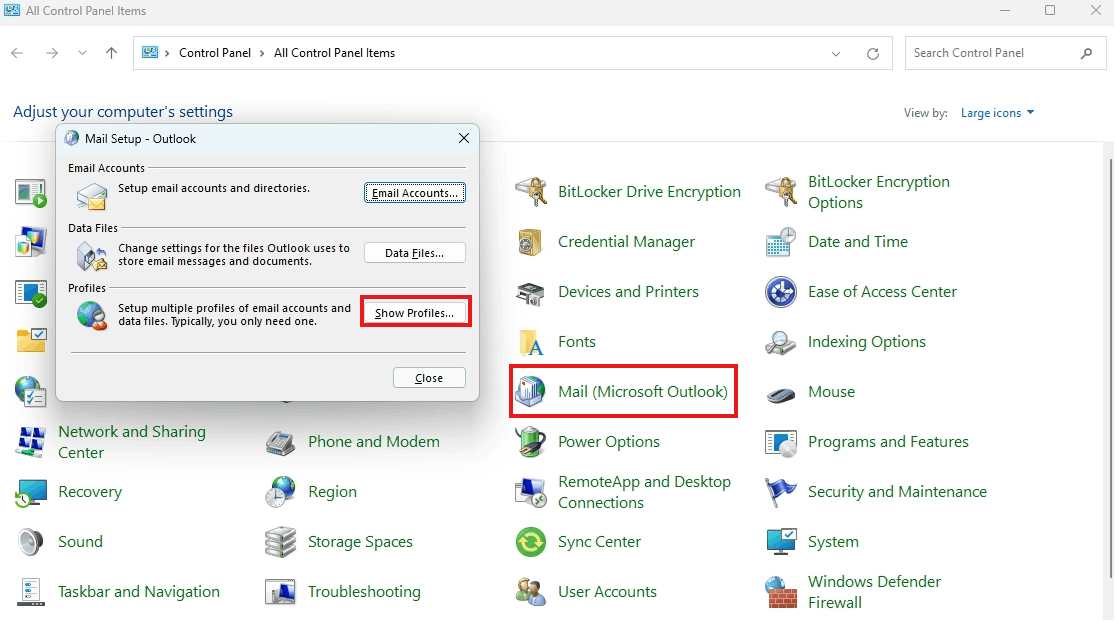Image resolution: width=1115 pixels, height=621 pixels.
Task: Refresh the Control Panel view
Action: click(873, 53)
